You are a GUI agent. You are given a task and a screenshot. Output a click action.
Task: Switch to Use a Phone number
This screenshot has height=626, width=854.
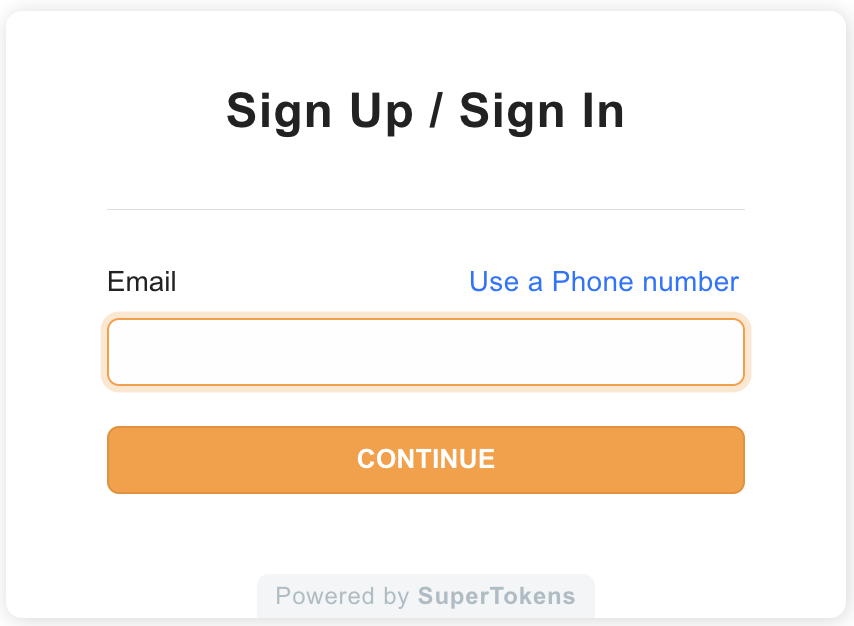tap(604, 282)
